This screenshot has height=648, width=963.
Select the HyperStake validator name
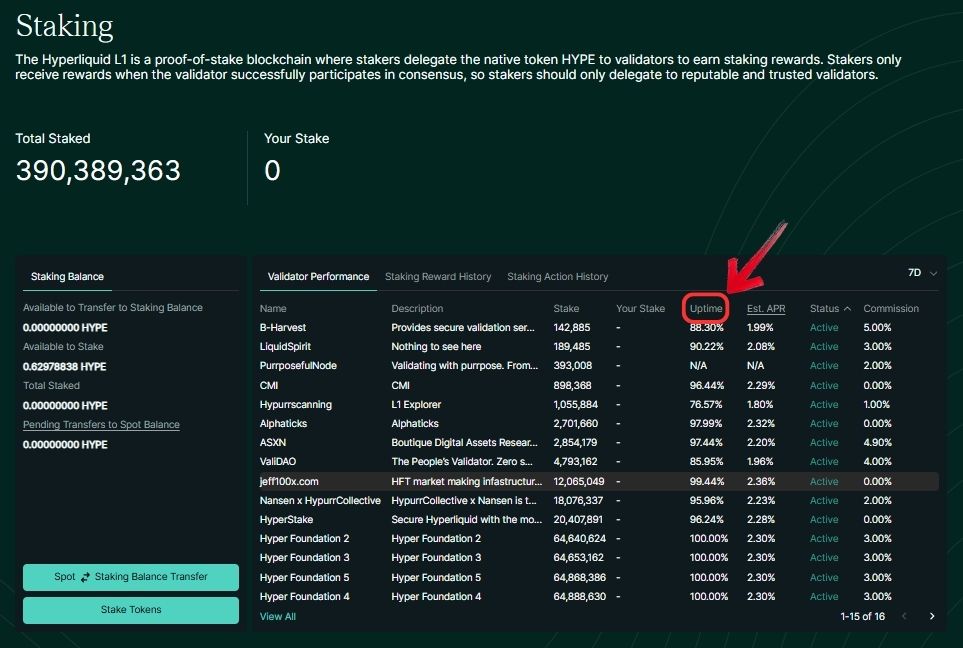click(286, 520)
